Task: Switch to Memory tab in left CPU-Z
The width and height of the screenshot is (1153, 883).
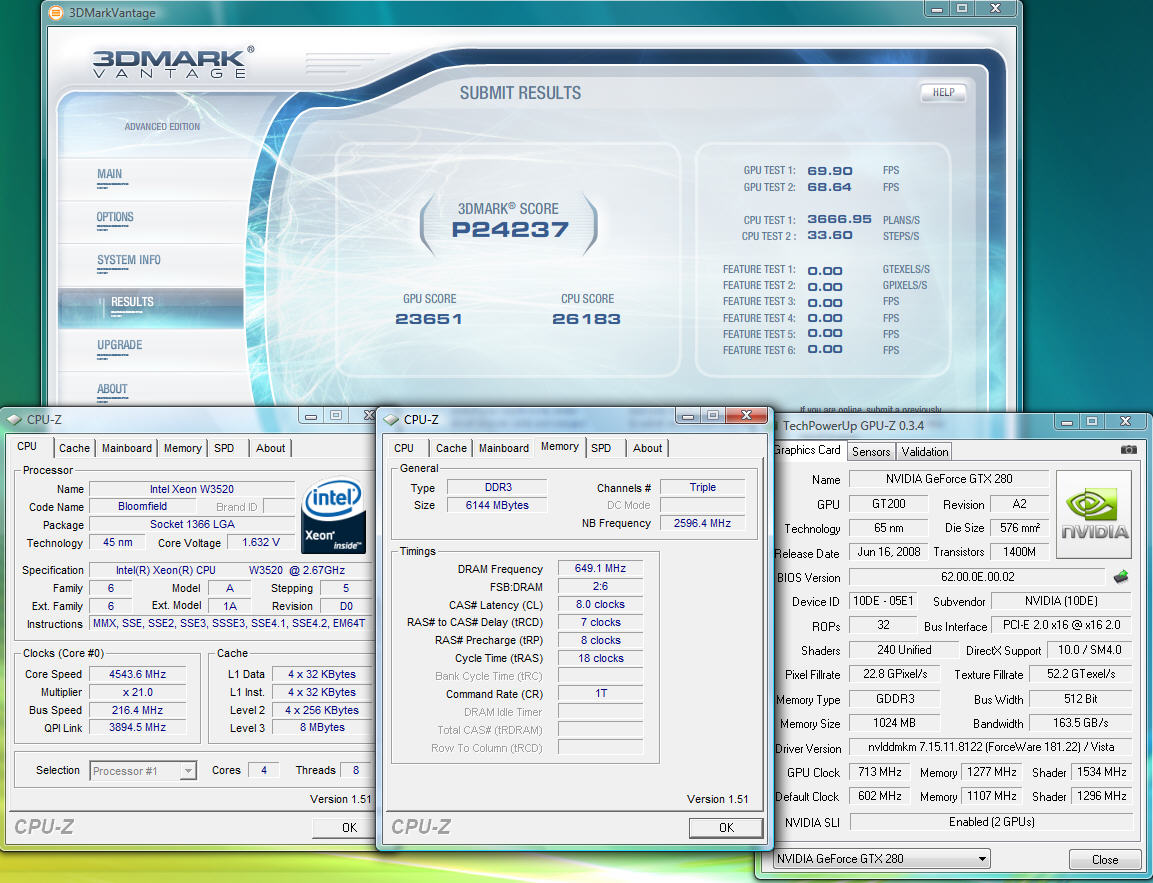Action: click(x=182, y=448)
